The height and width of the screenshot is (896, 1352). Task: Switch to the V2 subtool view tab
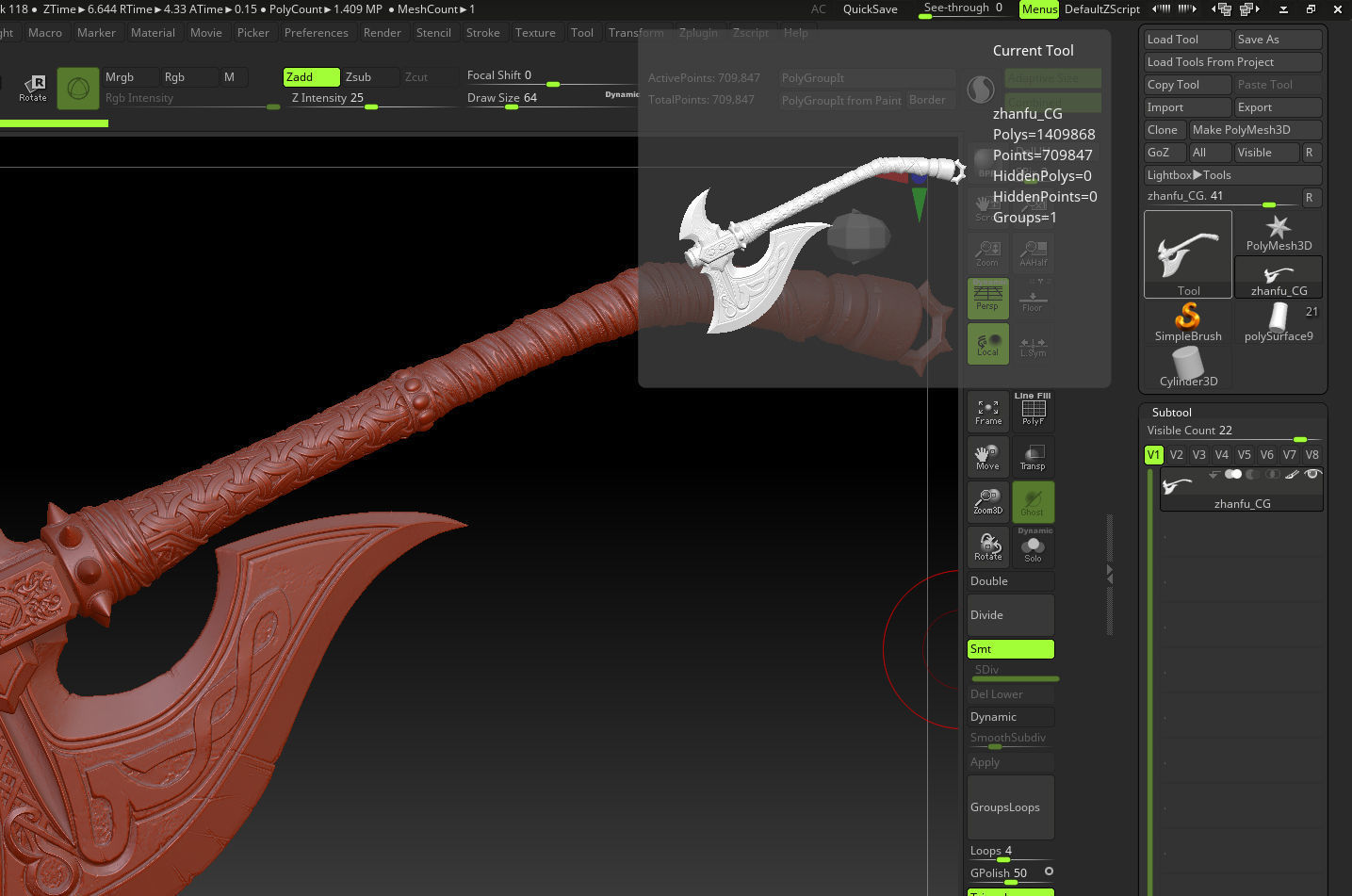1176,454
